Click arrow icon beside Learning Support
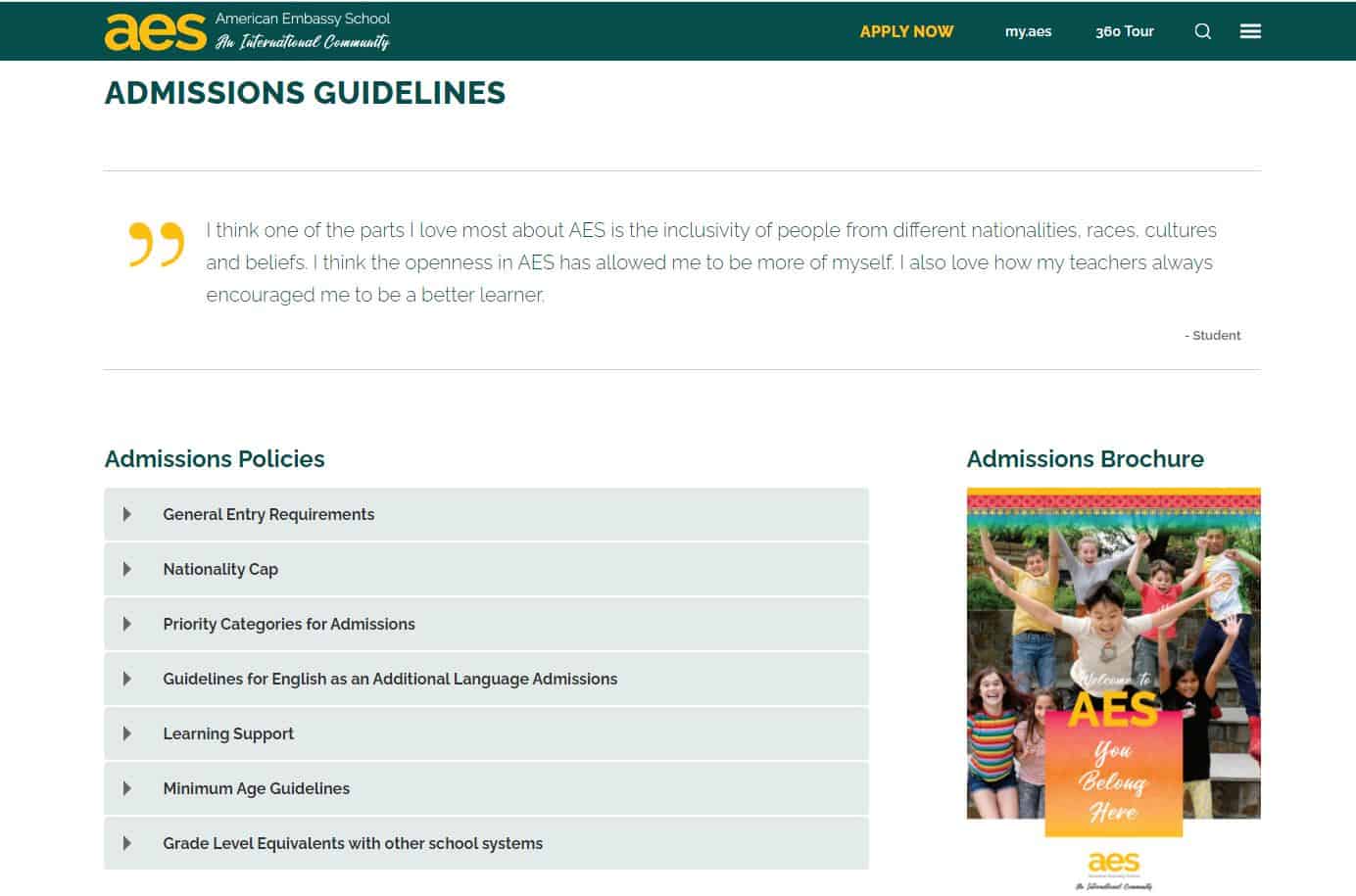Image resolution: width=1356 pixels, height=896 pixels. [127, 733]
